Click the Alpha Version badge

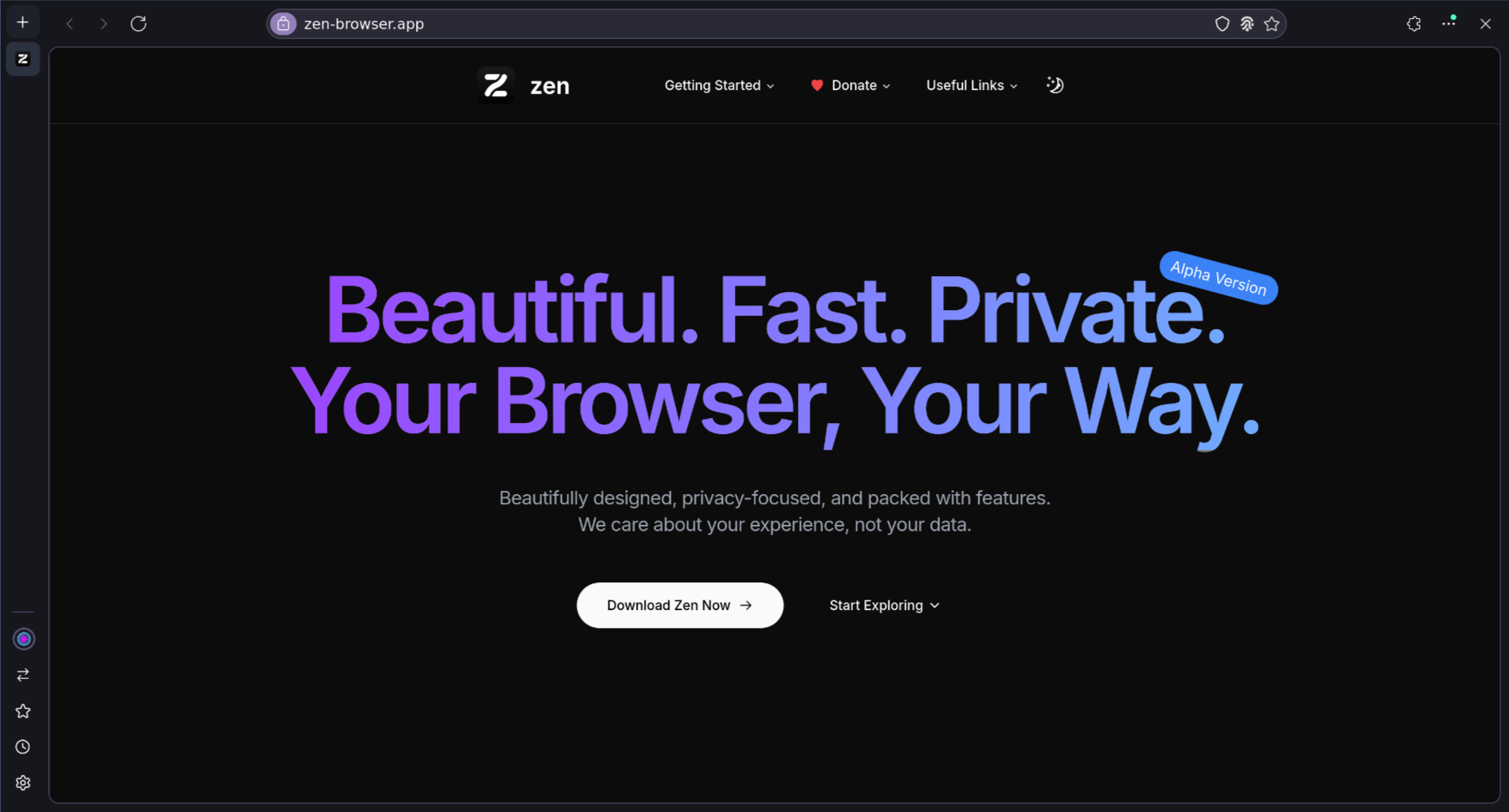point(1219,278)
